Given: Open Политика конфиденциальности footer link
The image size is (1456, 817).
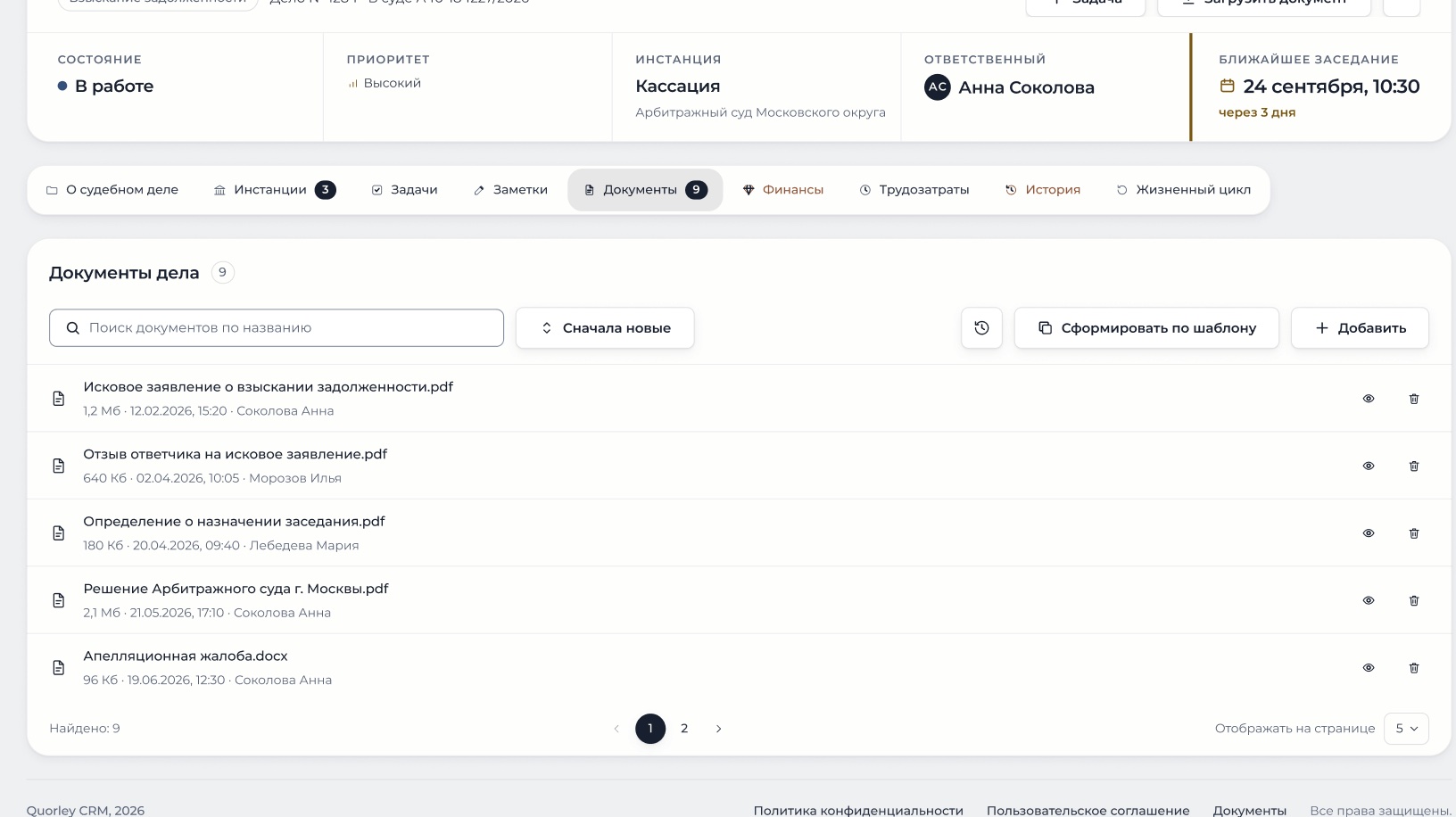Looking at the screenshot, I should [x=858, y=810].
